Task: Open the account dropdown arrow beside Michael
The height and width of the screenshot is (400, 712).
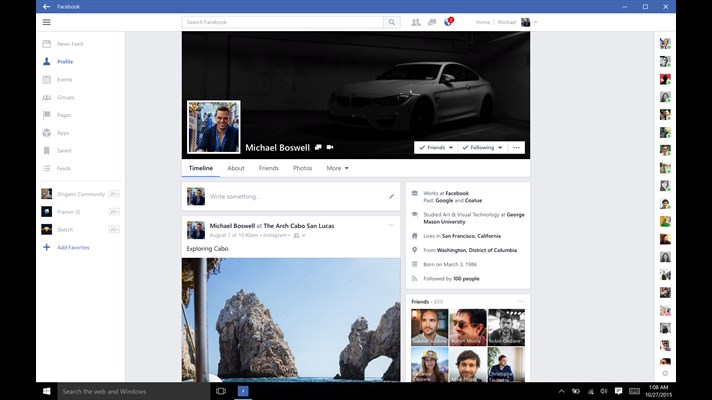Action: coord(536,22)
